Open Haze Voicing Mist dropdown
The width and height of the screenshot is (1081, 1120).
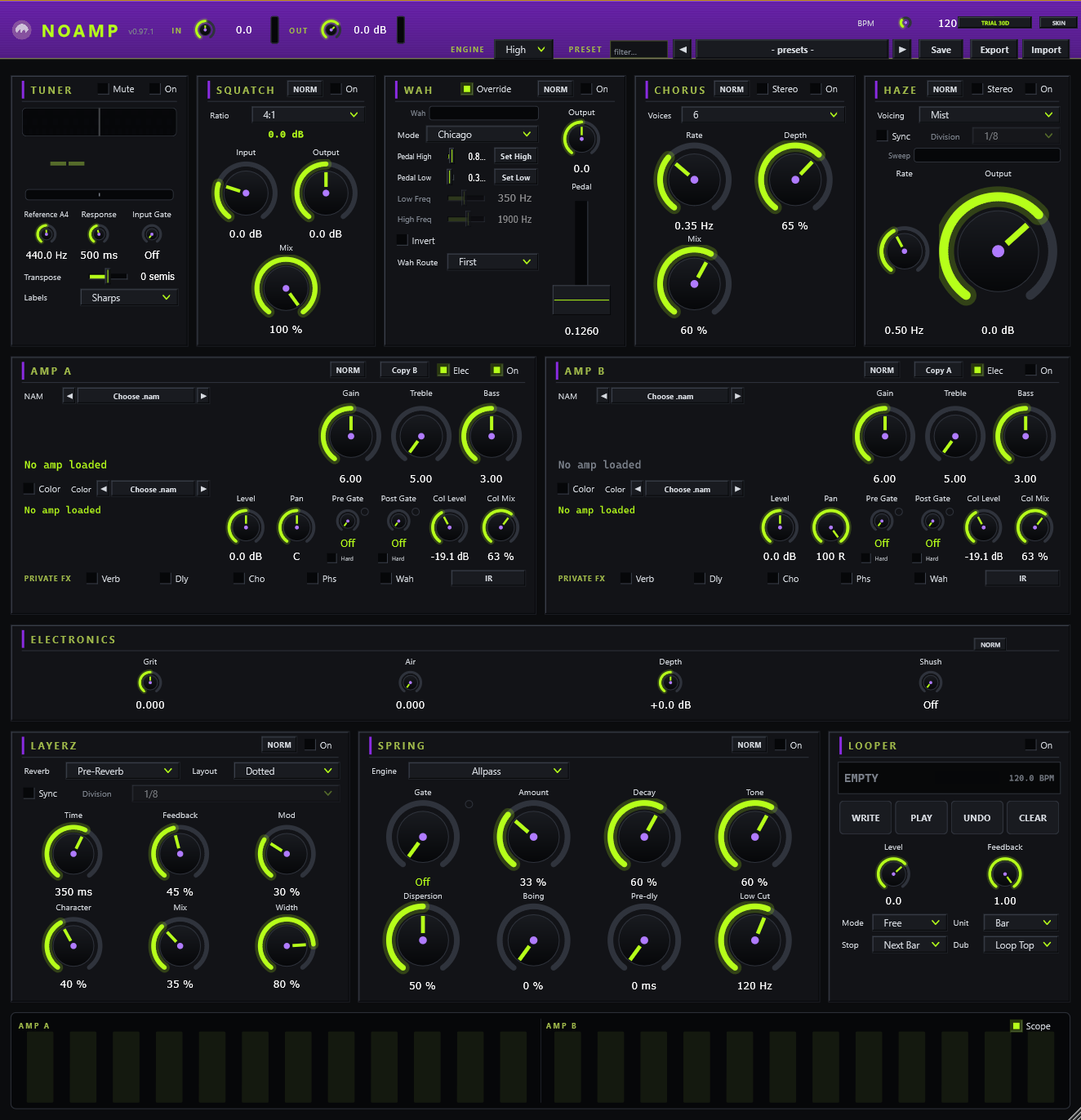click(x=989, y=115)
